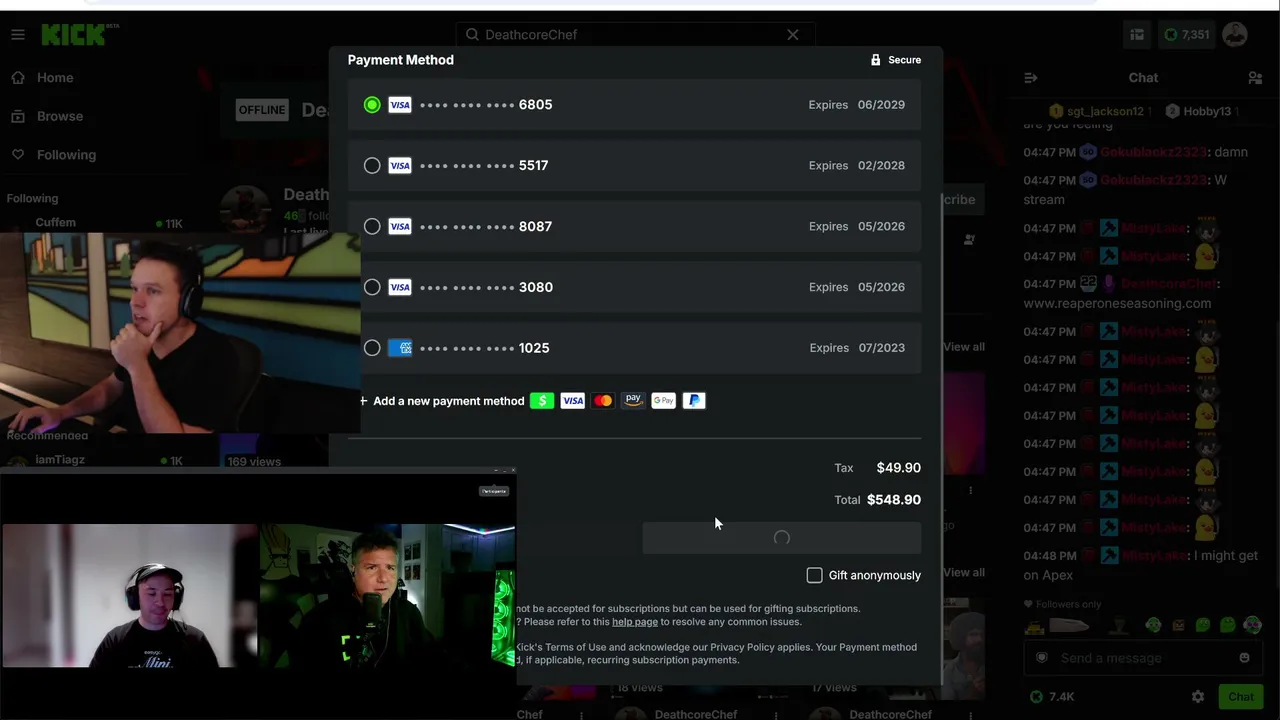Click the search magnifier icon
1280x720 pixels.
pyautogui.click(x=473, y=35)
